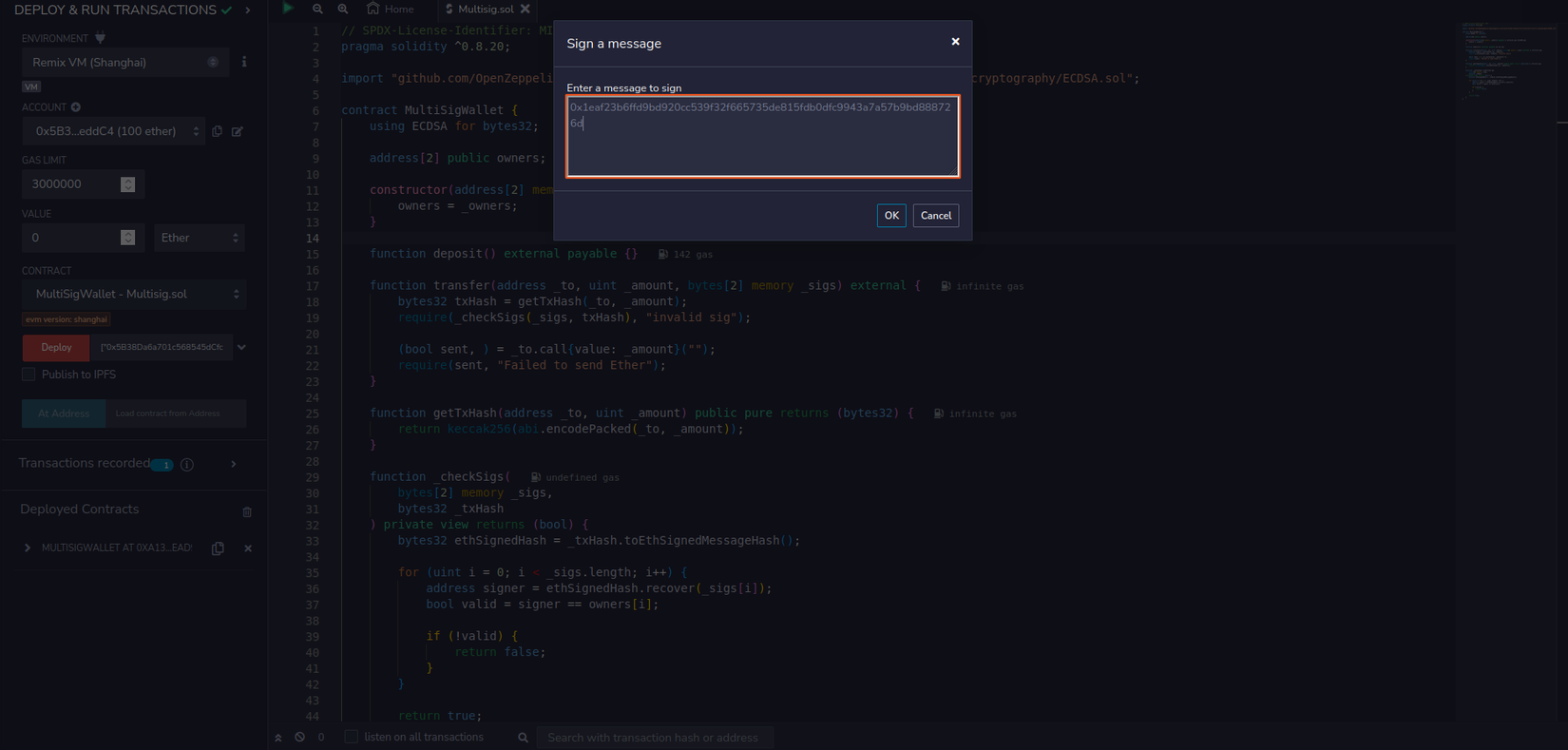
Task: Copy the selected account address
Action: point(218,131)
